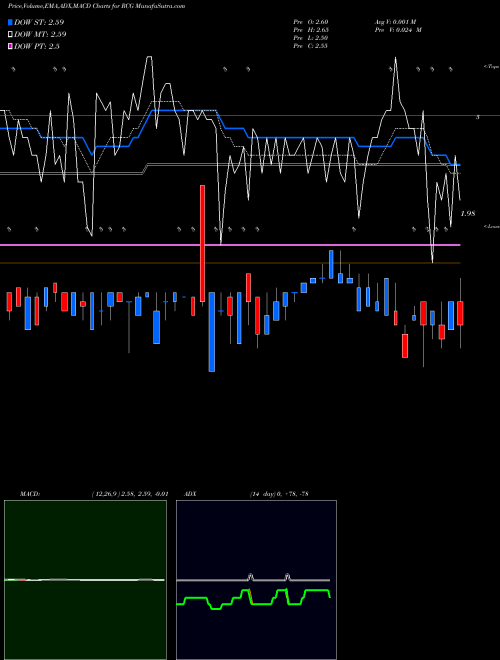Click the tallest blue candle below red spike
500x660 pixels.
(x=212, y=332)
